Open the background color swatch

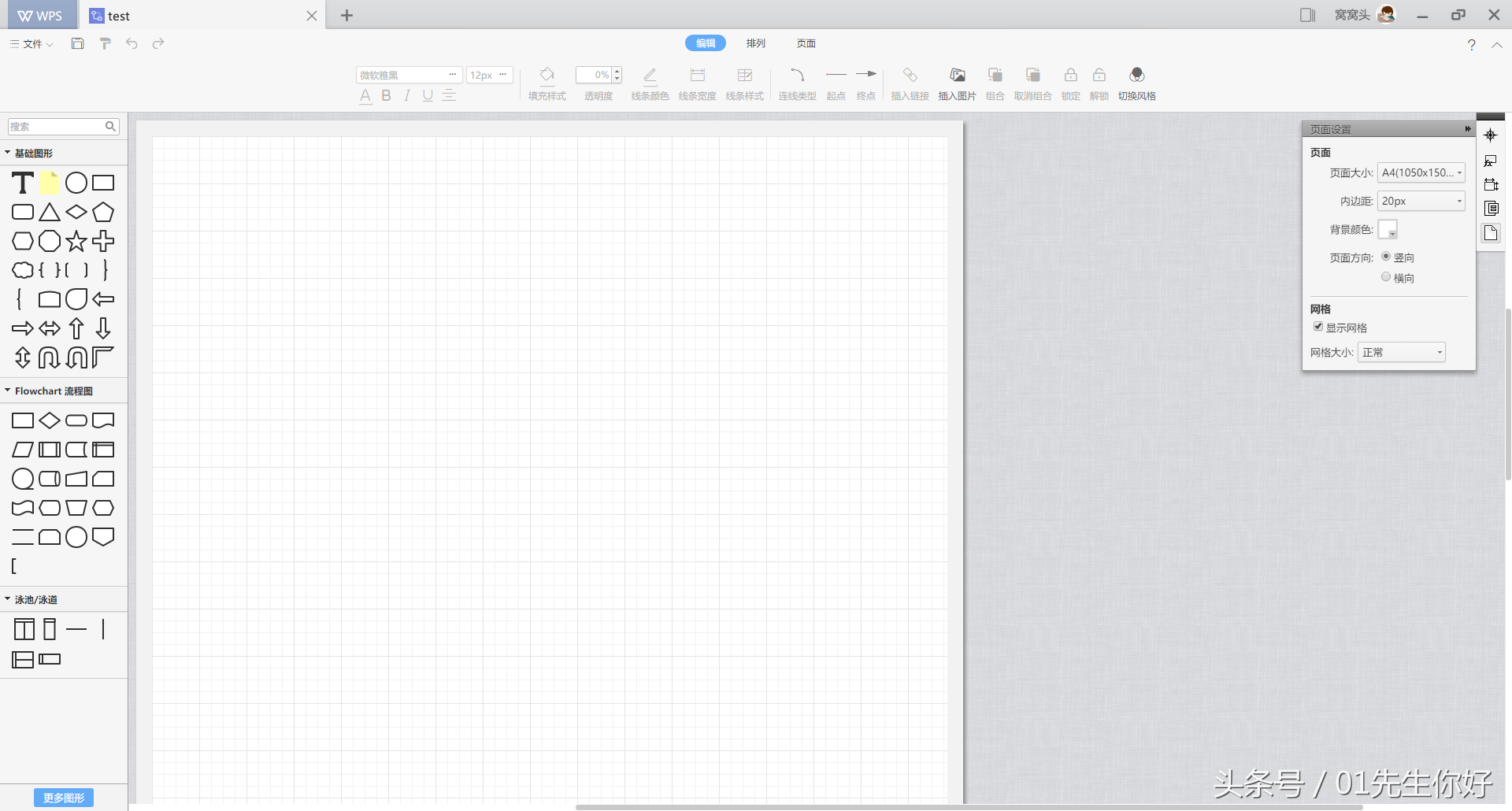tap(1388, 229)
